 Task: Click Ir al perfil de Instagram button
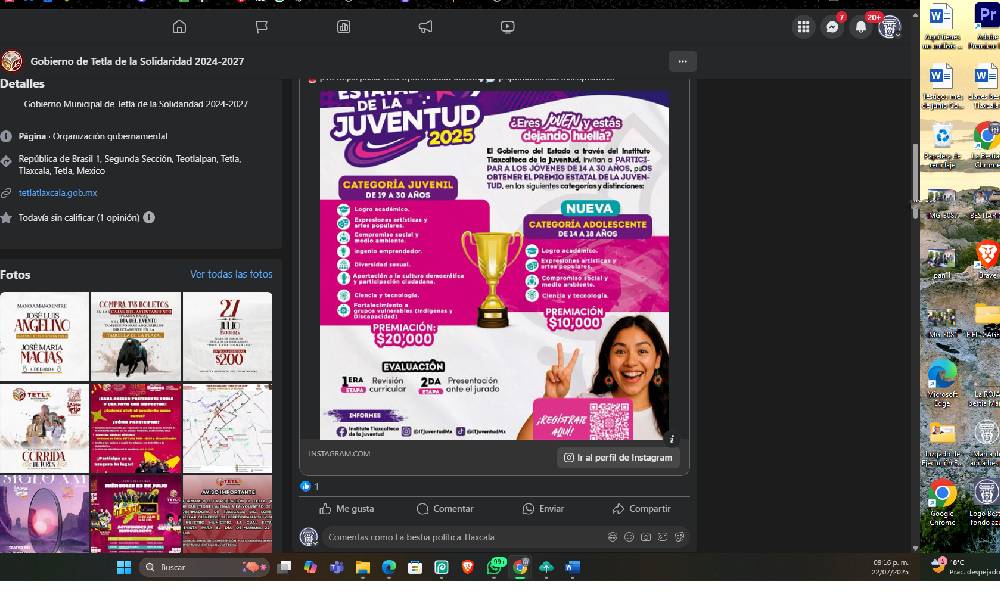pos(618,457)
